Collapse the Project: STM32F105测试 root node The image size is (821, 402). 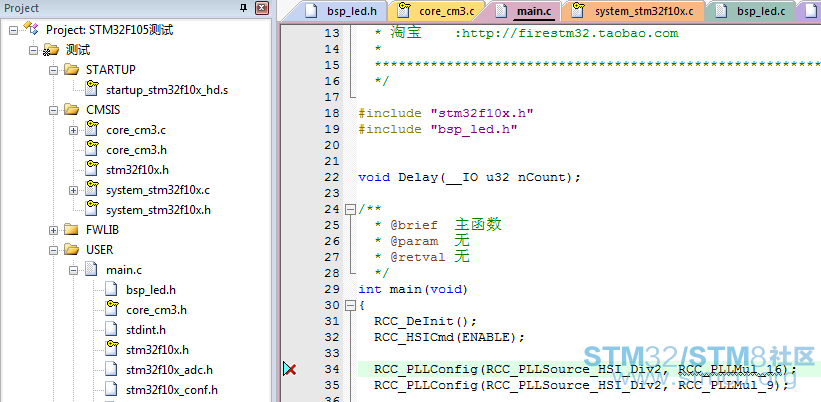14,30
